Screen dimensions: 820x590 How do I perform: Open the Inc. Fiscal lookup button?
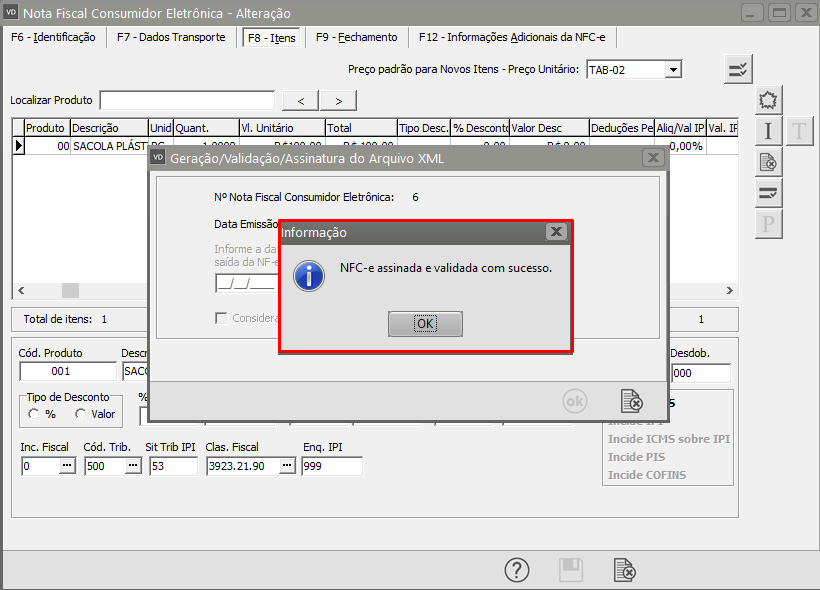coord(67,466)
